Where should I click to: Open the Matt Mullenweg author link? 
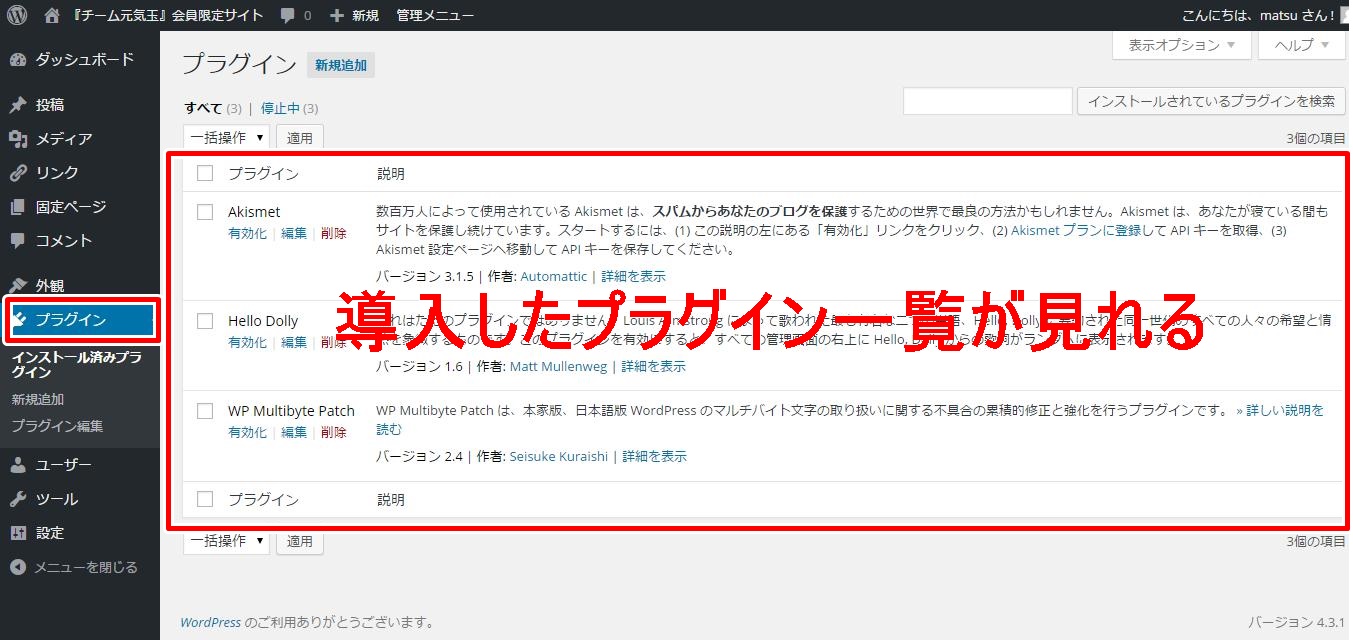pyautogui.click(x=559, y=366)
